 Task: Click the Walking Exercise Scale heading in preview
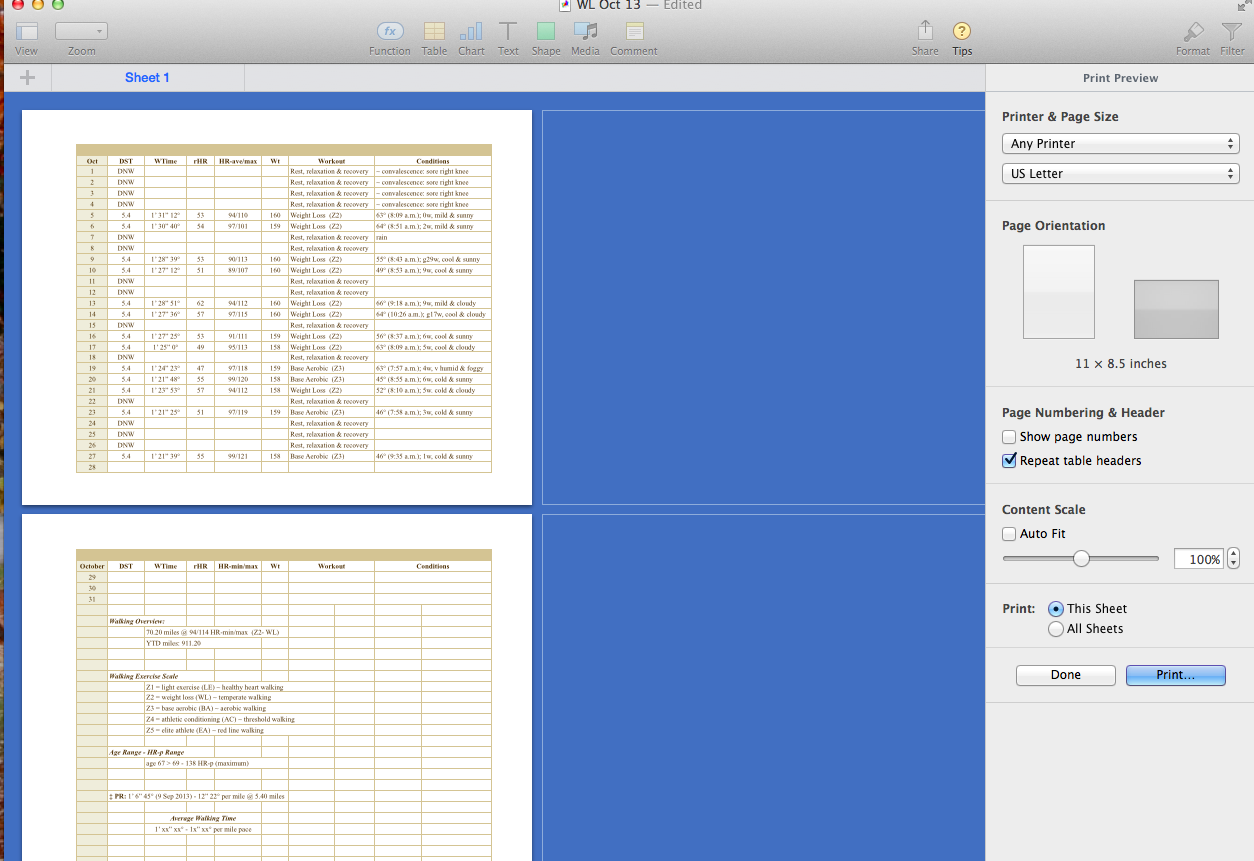pos(144,676)
